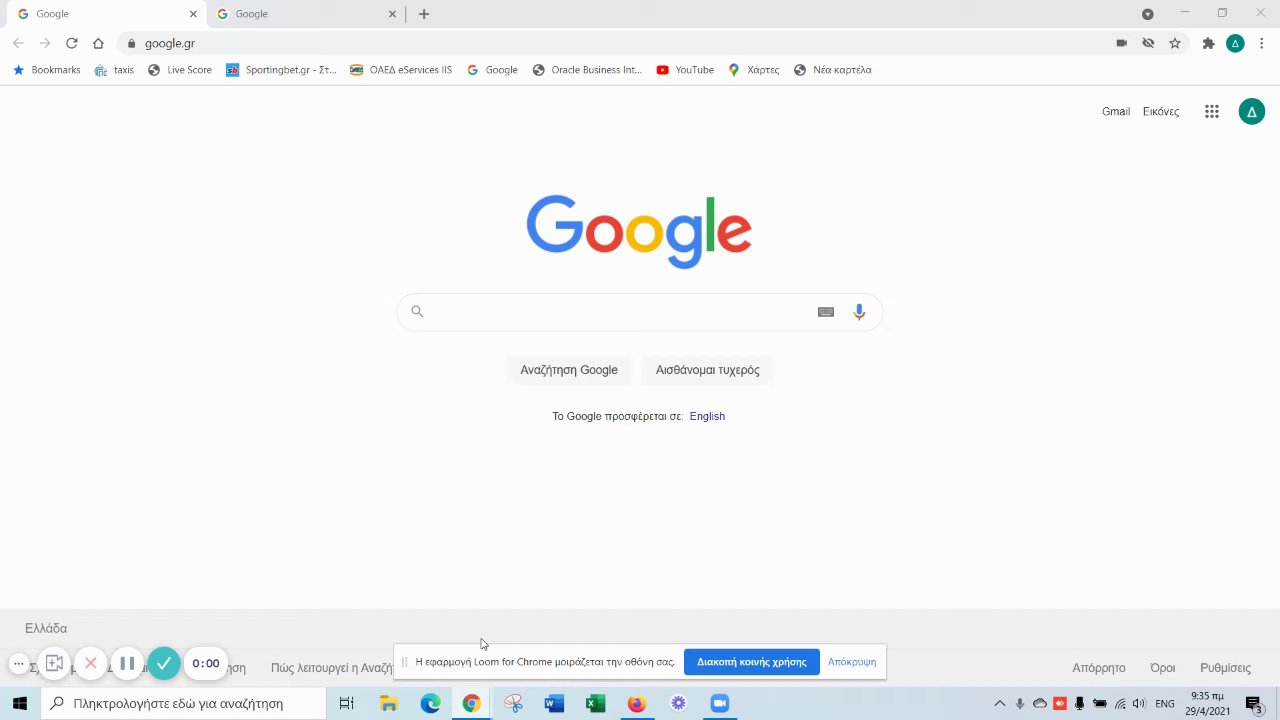Open the on-screen keyboard in the search box
Image resolution: width=1280 pixels, height=720 pixels.
[826, 312]
